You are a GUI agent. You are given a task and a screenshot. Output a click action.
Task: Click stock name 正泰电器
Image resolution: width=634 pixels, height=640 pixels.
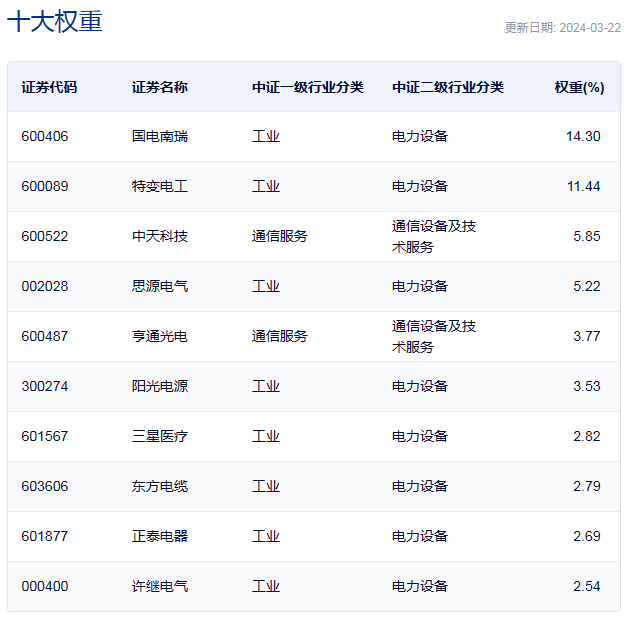[160, 536]
